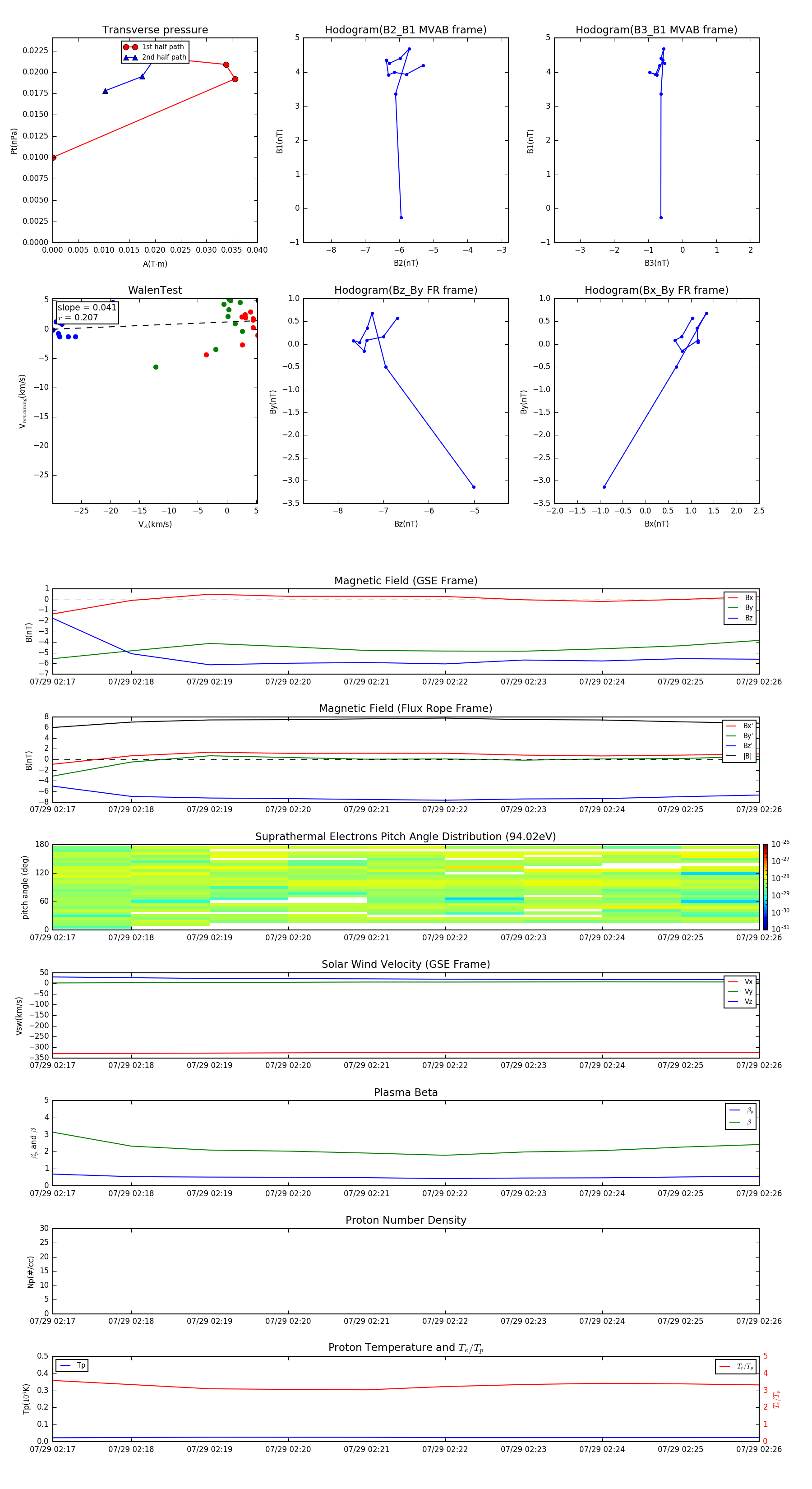Screen dimensions: 812x1489
Task: Click the 'B3(nT)' axis label
Action: coord(656,263)
